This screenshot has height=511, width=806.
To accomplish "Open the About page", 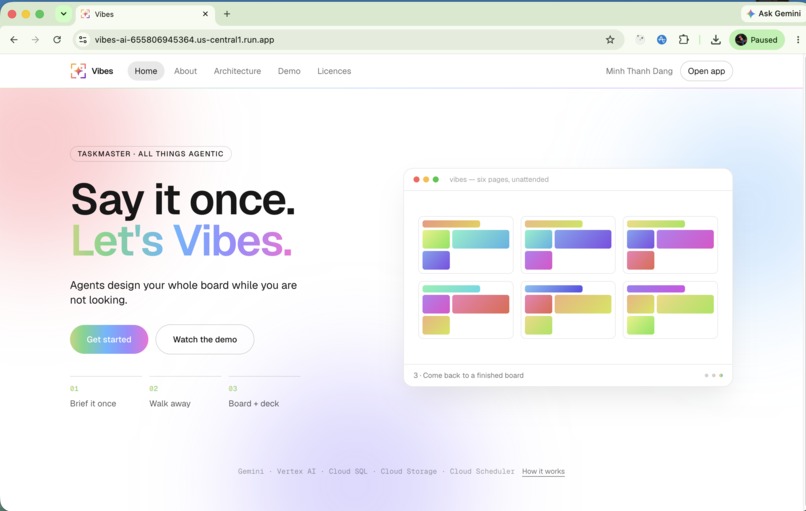I will coord(185,71).
